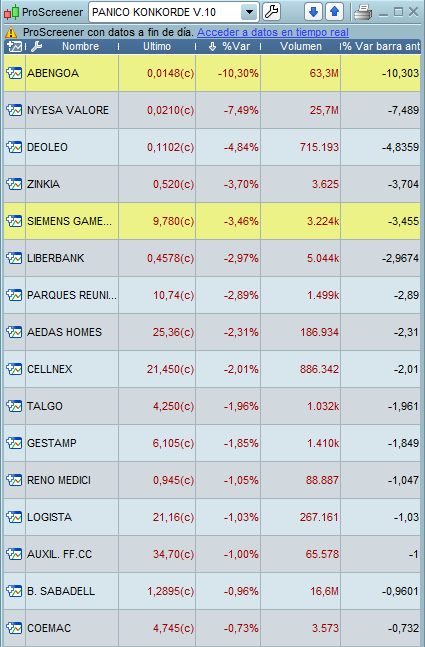Open the chart icon for ZINKIA
Screen dimensions: 425x647
14,184
